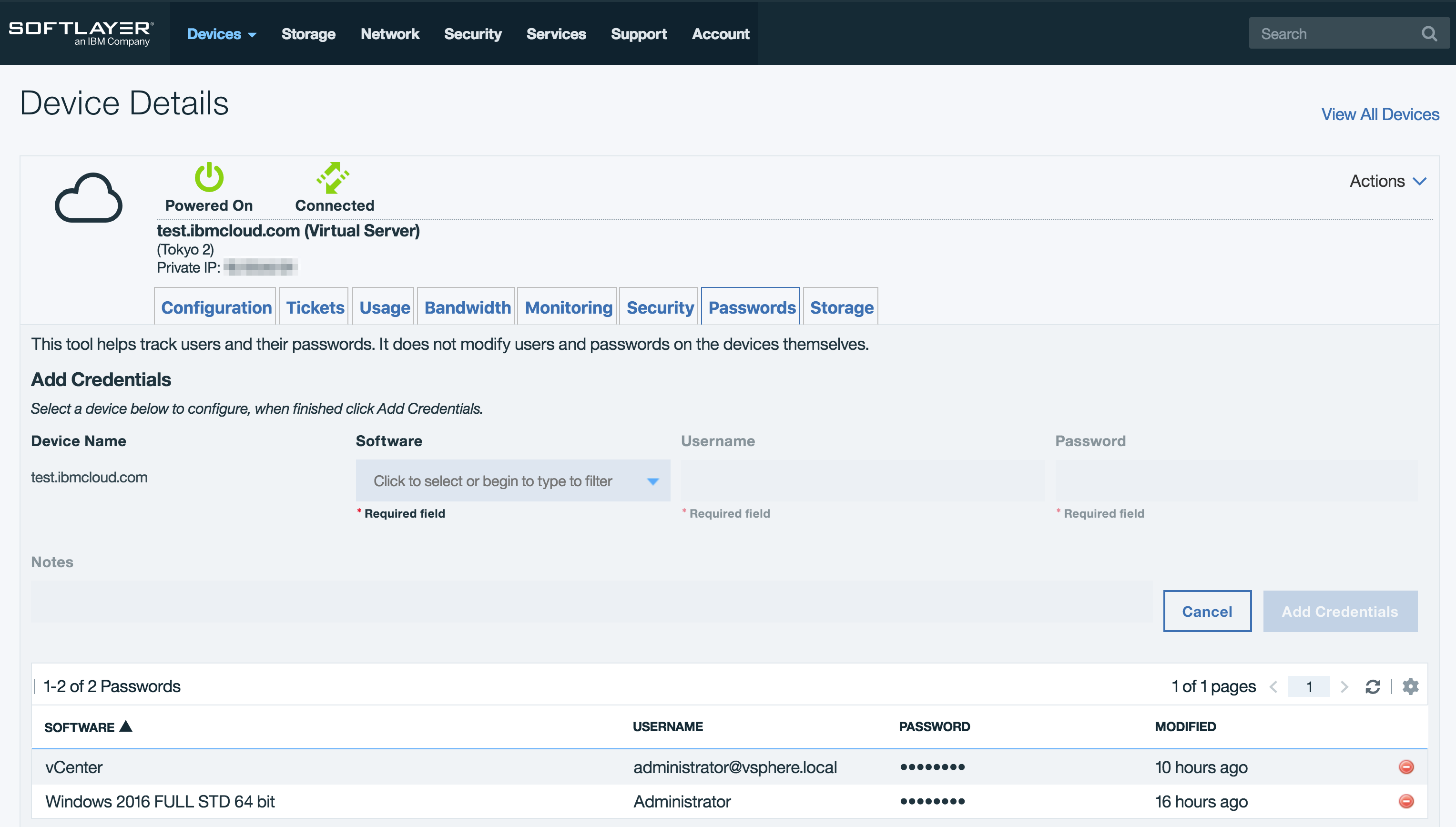The image size is (1456, 827).
Task: Delete the vCenter credential entry
Action: pyautogui.click(x=1406, y=767)
